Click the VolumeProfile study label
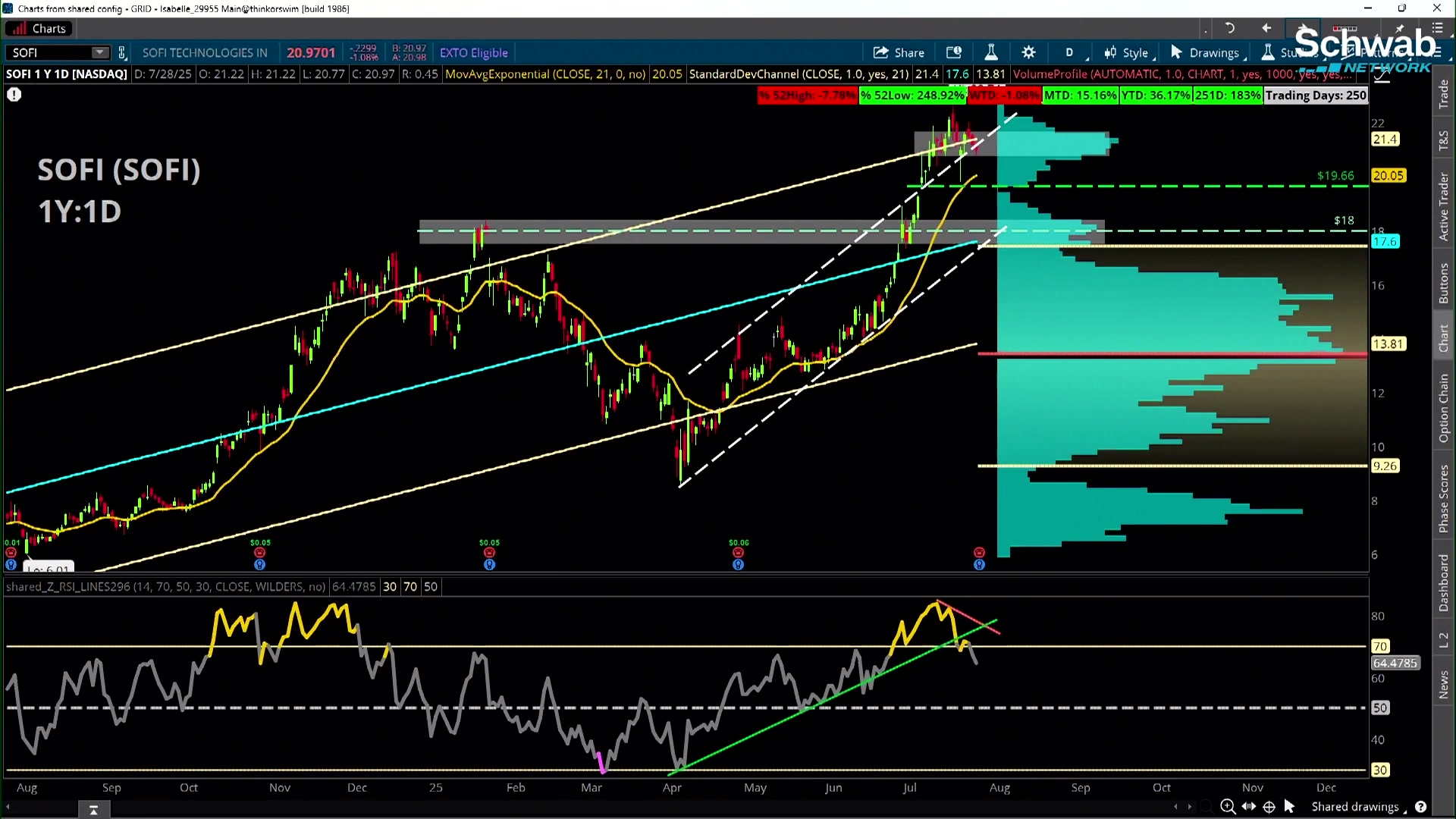Screen dimensions: 1456x819 click(1181, 74)
